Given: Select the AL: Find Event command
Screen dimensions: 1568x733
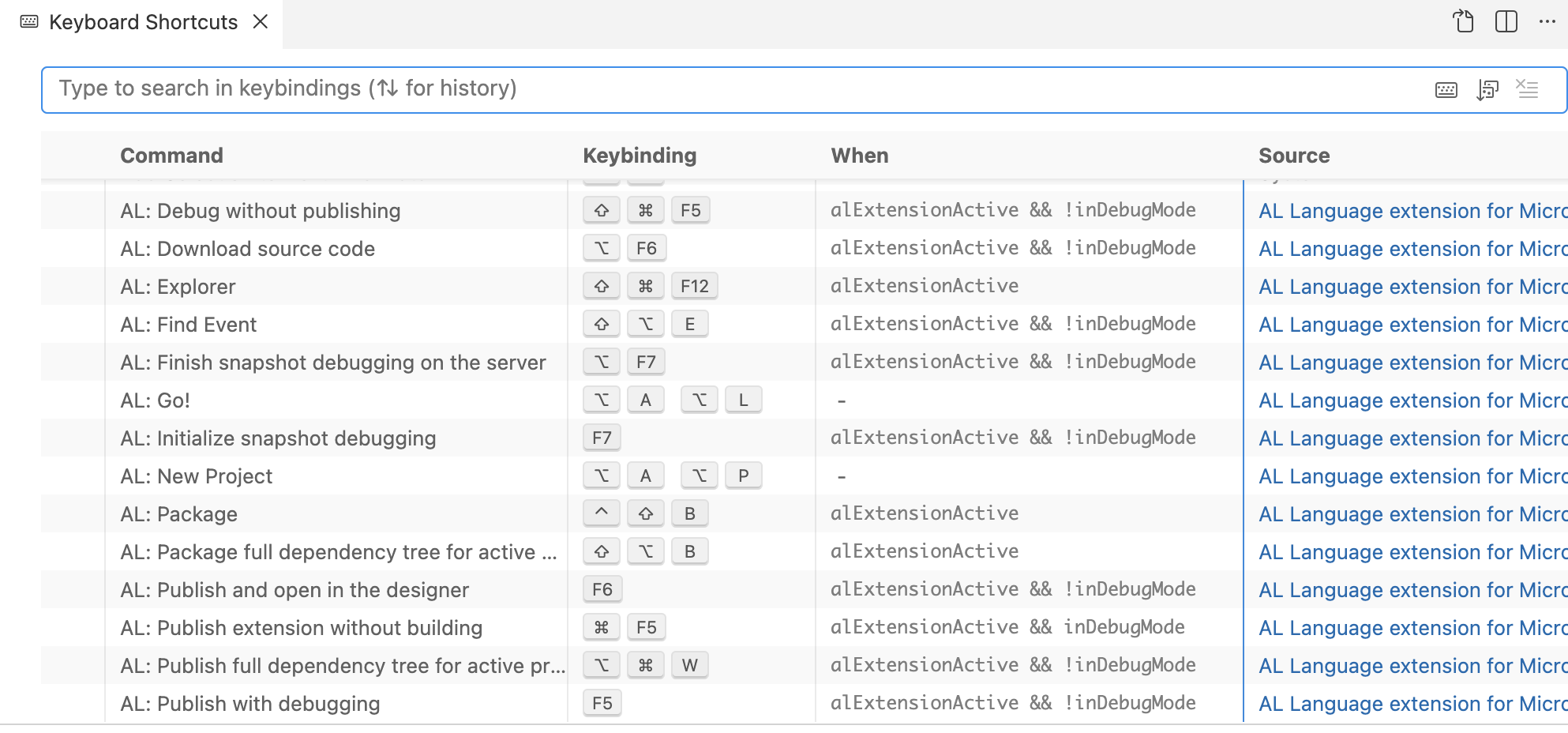Looking at the screenshot, I should coord(188,325).
